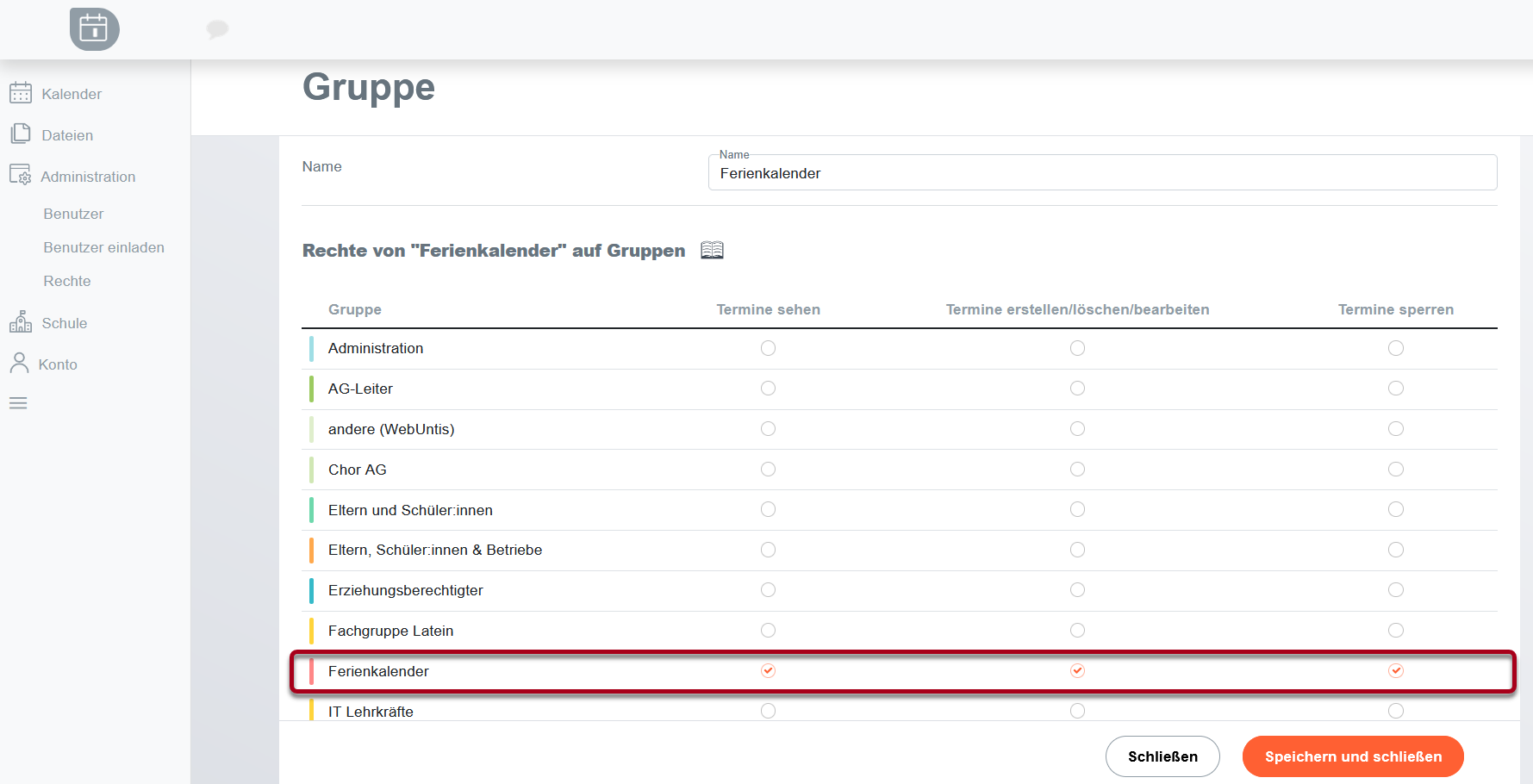Open the help book icon beside heading
Screen dimensions: 1533x784
click(712, 251)
